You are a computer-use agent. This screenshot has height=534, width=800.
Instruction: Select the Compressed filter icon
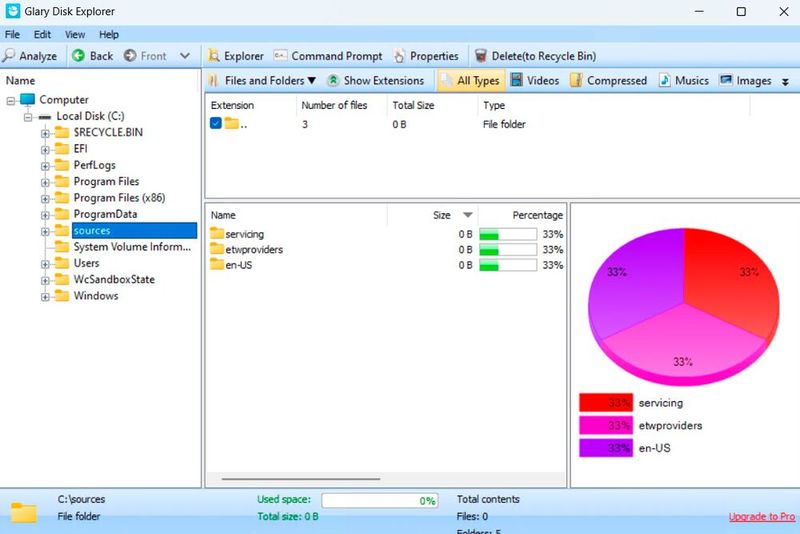[576, 80]
